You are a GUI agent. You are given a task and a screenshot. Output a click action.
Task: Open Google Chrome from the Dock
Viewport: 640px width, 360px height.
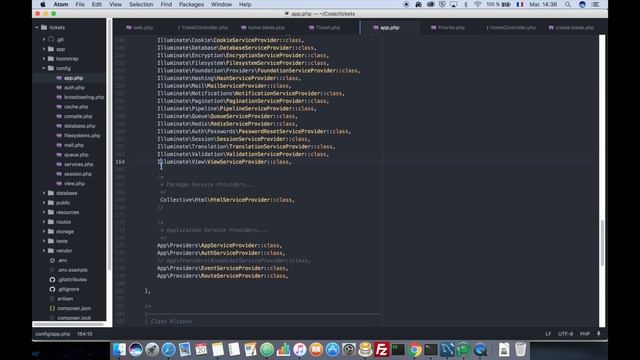pos(414,350)
